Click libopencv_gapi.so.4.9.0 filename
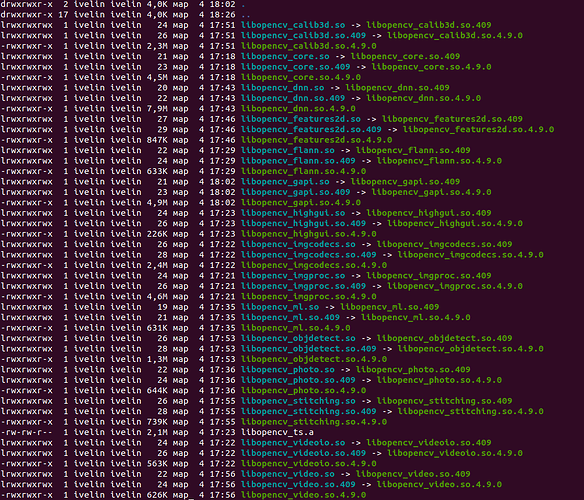 (x=301, y=203)
